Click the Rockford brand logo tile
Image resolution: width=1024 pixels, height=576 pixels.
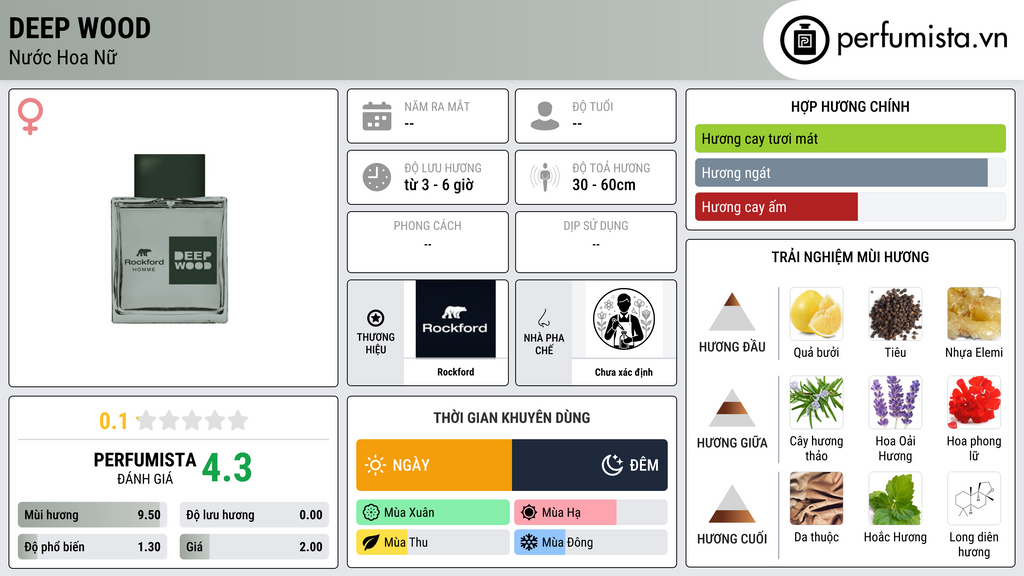pyautogui.click(x=455, y=319)
